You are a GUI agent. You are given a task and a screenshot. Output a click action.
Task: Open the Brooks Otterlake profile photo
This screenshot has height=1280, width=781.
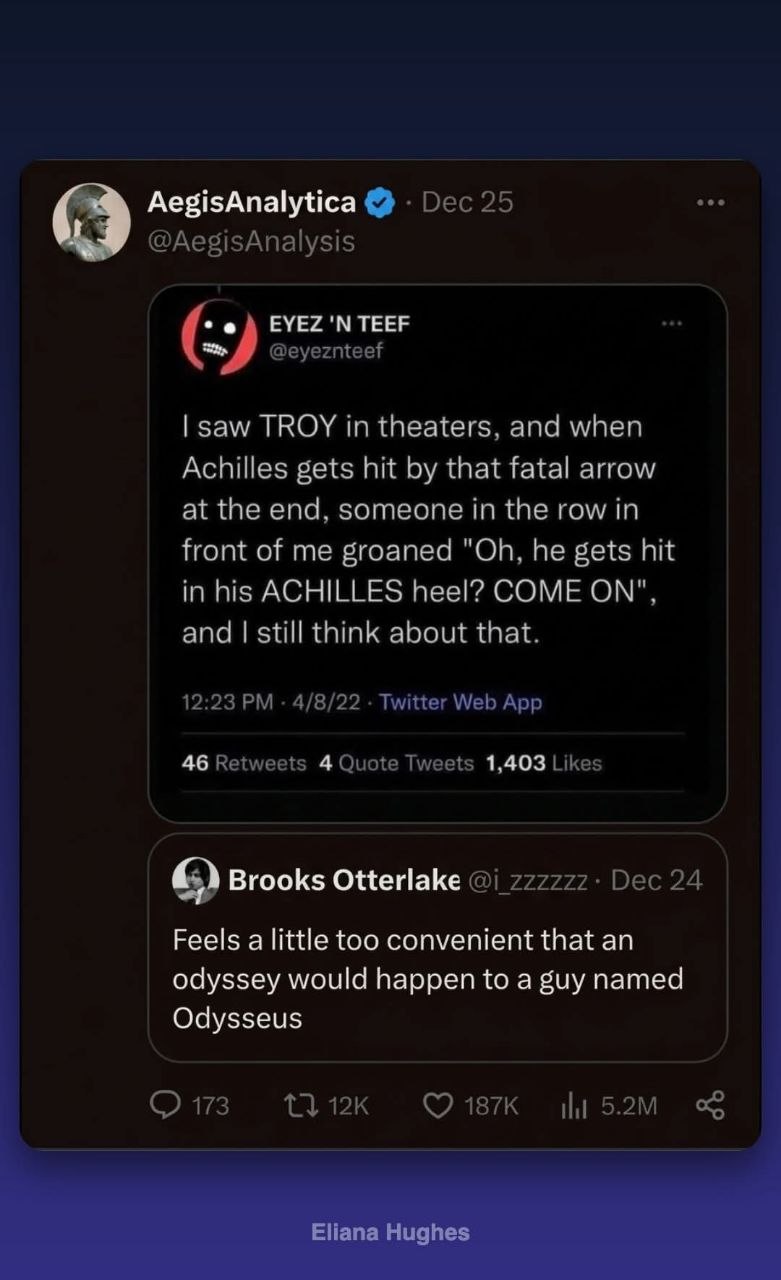(x=196, y=881)
